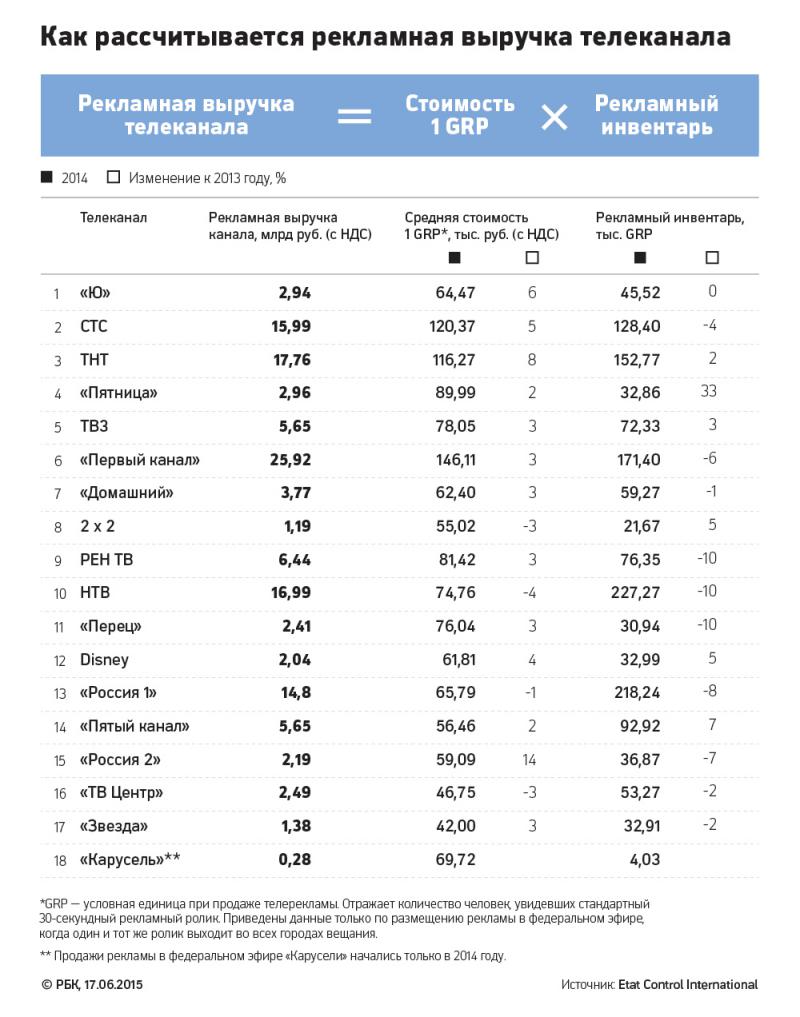The height and width of the screenshot is (1017, 800).
Task: Click empty square under Средняя стоимость column
Action: coord(532,257)
